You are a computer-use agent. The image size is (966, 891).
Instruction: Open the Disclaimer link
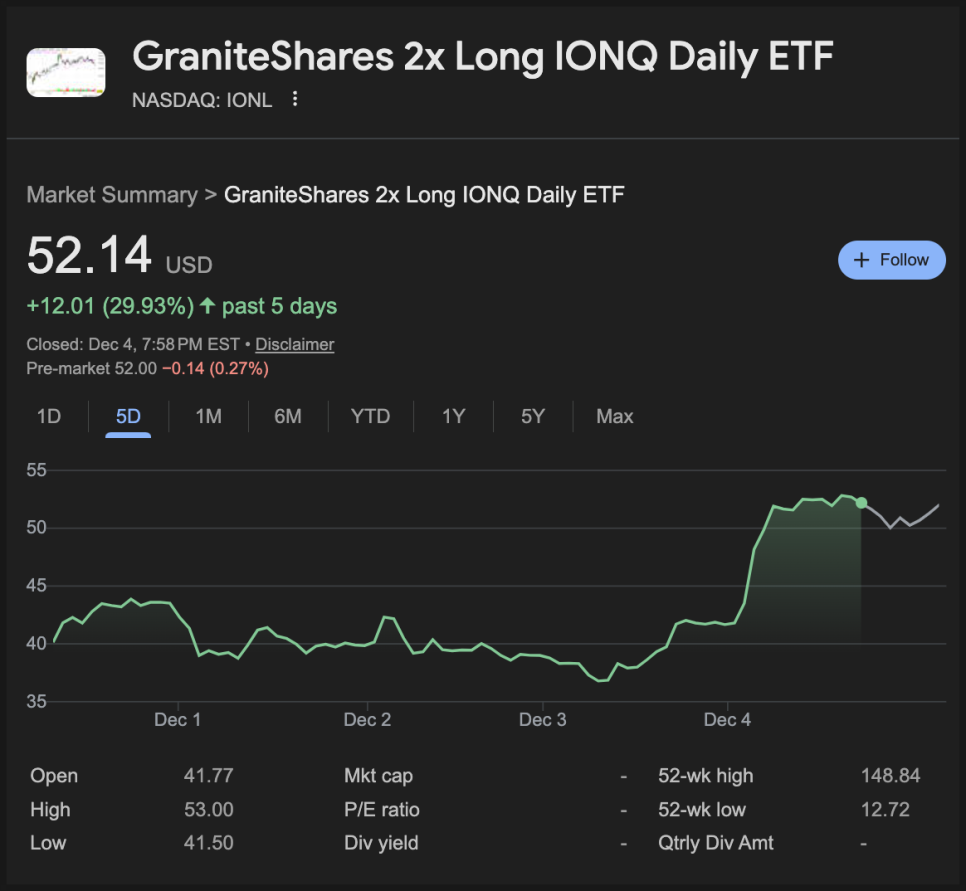click(x=294, y=344)
